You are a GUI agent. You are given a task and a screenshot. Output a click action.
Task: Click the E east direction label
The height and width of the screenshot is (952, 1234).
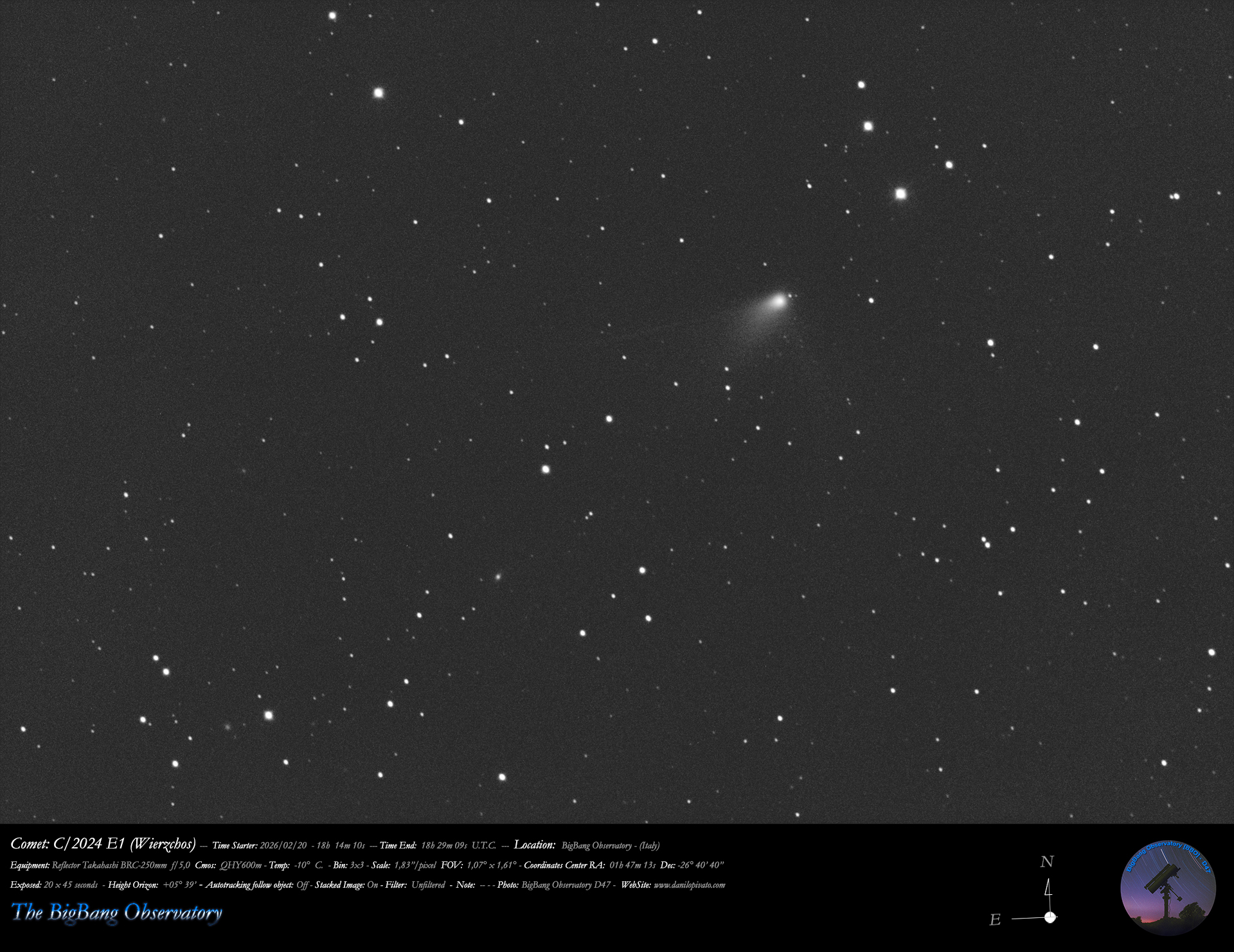click(995, 920)
